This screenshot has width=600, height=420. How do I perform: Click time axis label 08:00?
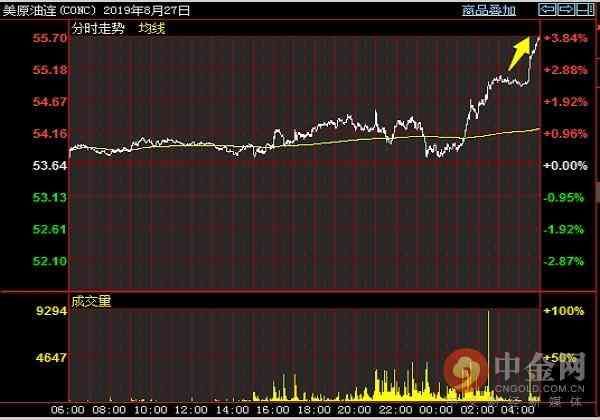pyautogui.click(x=109, y=410)
